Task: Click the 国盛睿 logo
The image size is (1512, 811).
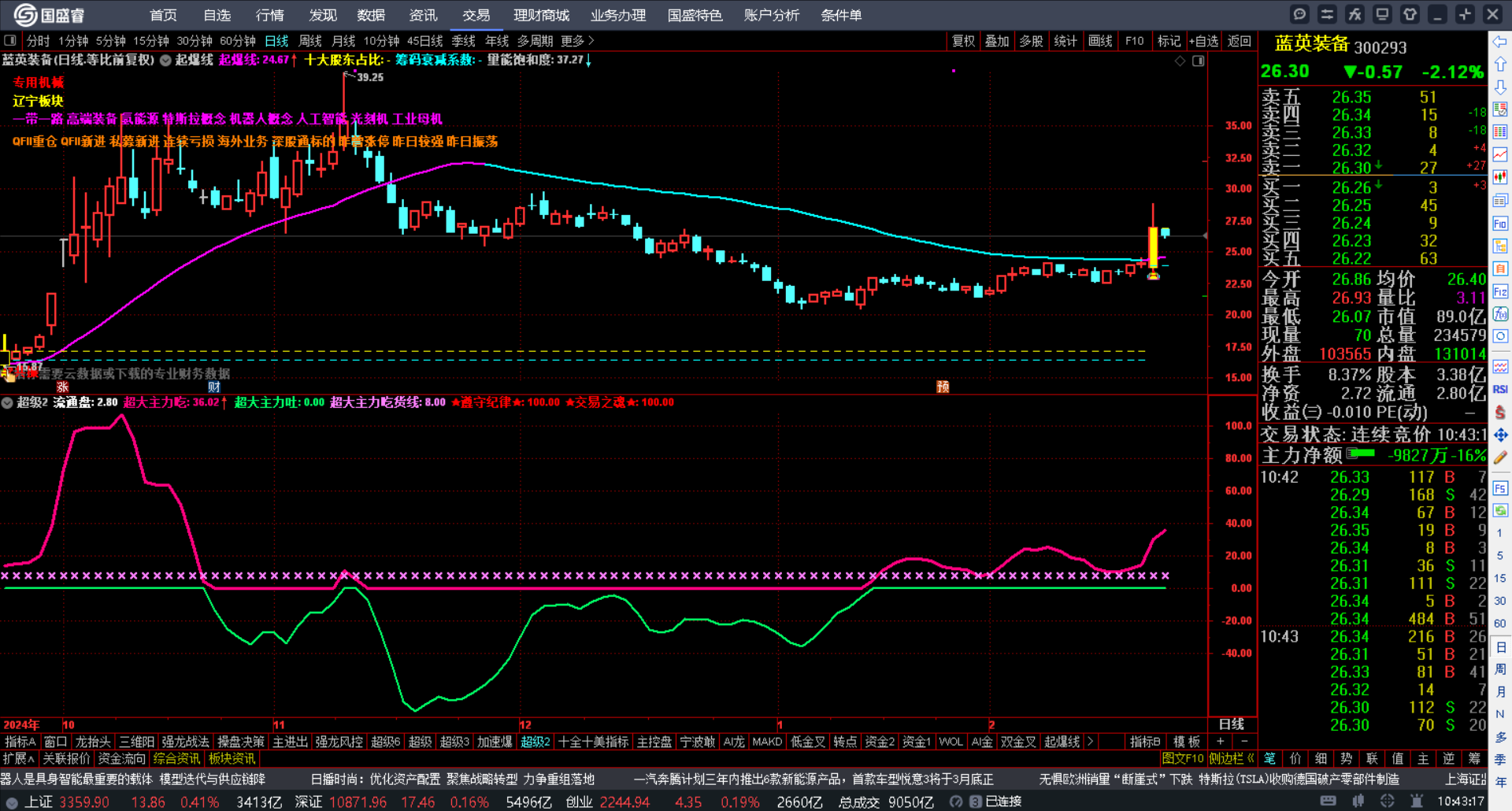Action: tap(49, 15)
